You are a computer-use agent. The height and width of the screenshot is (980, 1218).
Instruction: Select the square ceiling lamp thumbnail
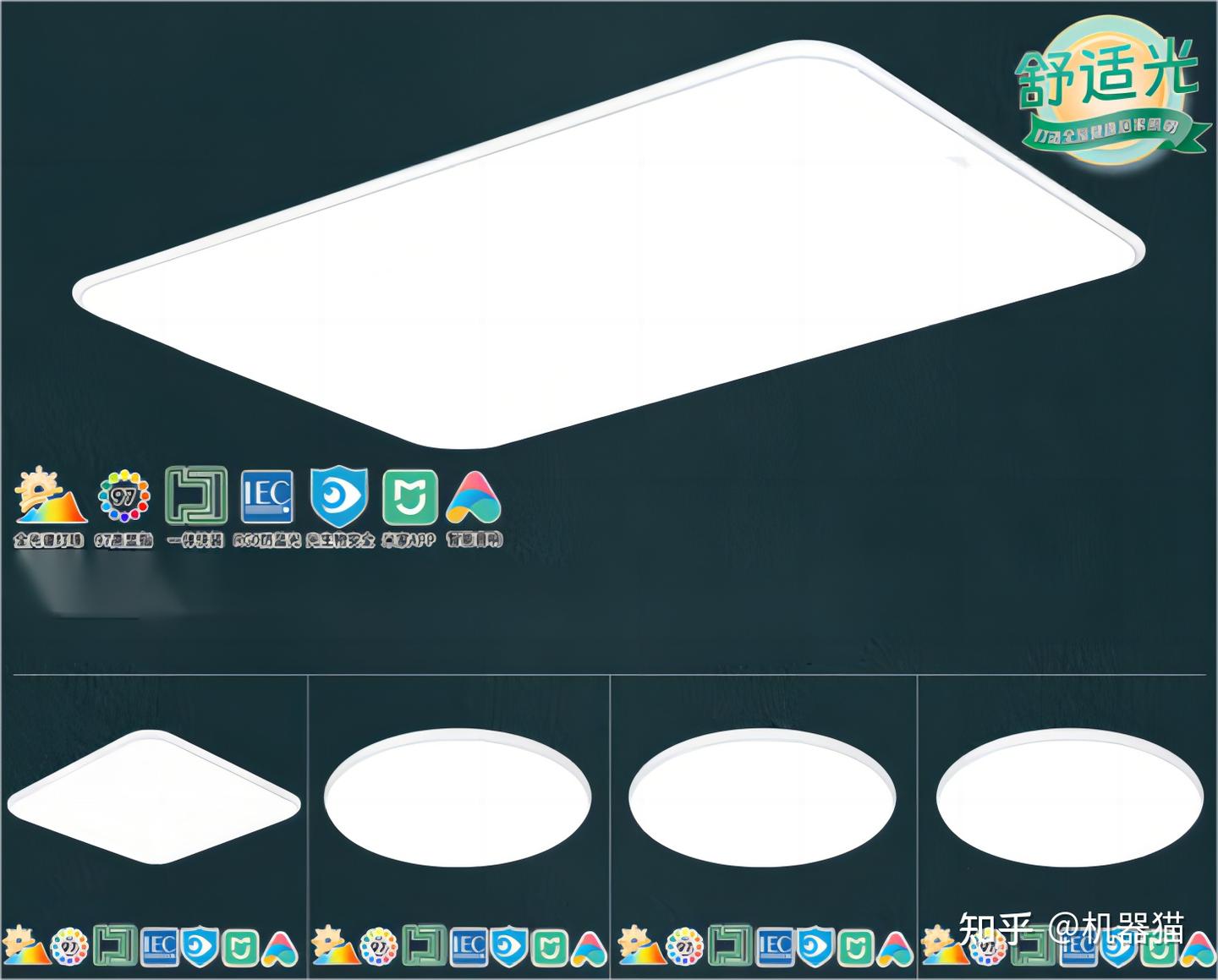coord(153,797)
